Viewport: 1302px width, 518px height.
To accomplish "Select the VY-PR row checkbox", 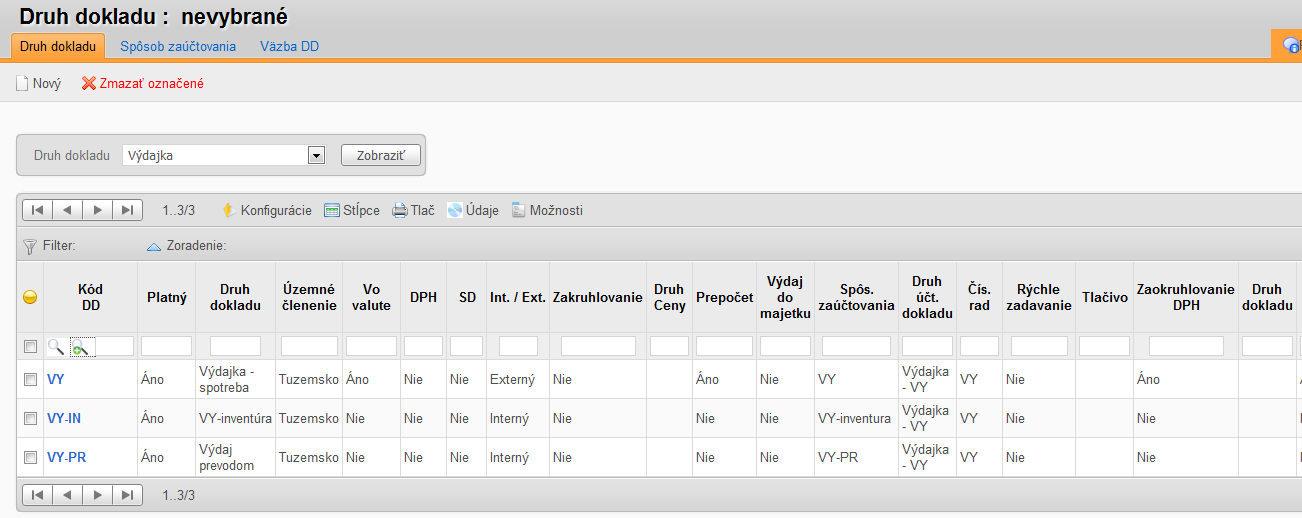I will (30, 457).
